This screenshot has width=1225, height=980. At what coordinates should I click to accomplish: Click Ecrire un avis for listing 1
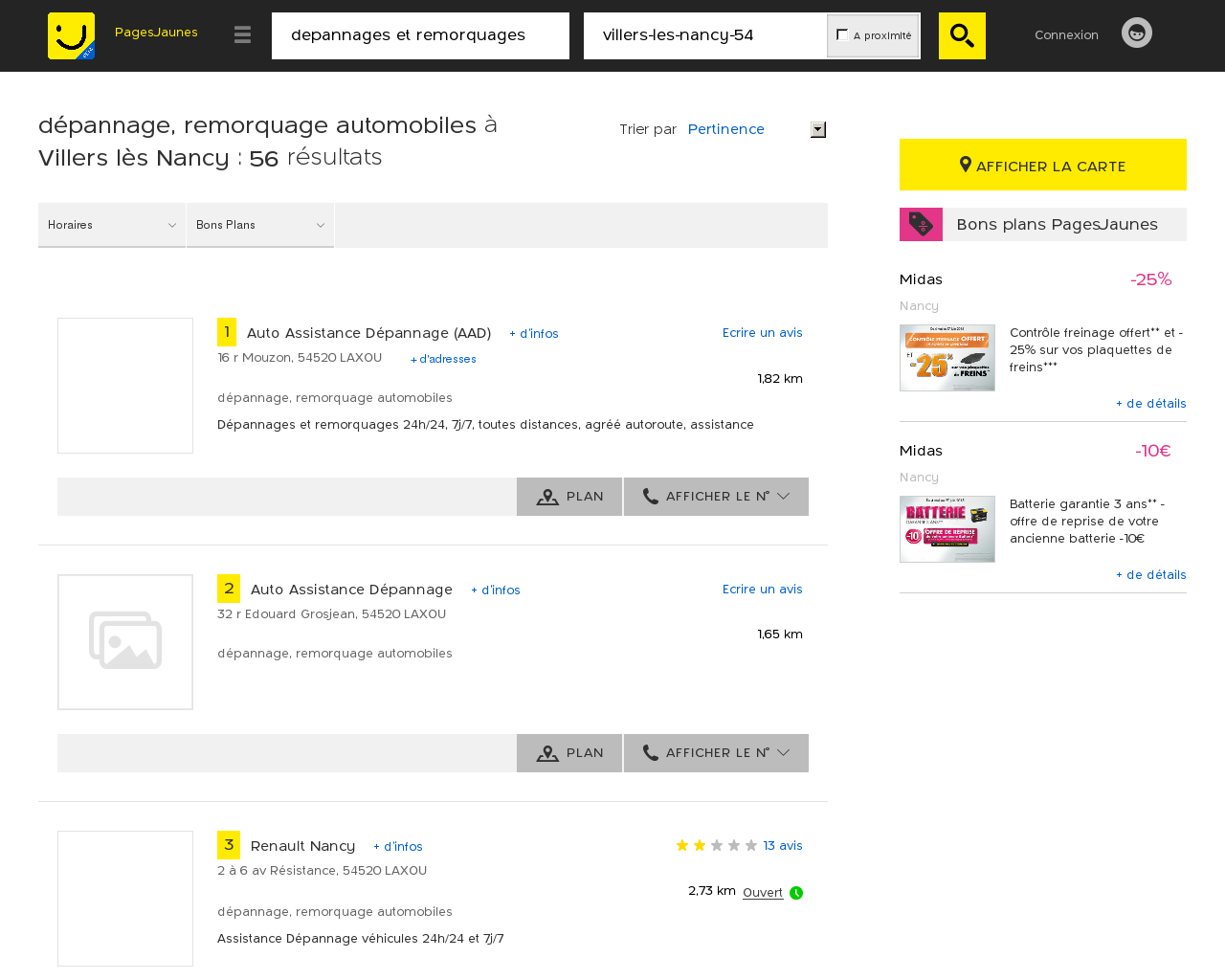[x=763, y=333]
